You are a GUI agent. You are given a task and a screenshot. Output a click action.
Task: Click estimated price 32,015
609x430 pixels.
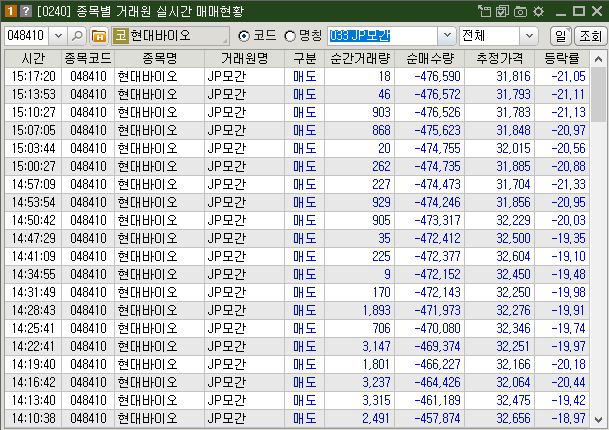pyautogui.click(x=513, y=148)
